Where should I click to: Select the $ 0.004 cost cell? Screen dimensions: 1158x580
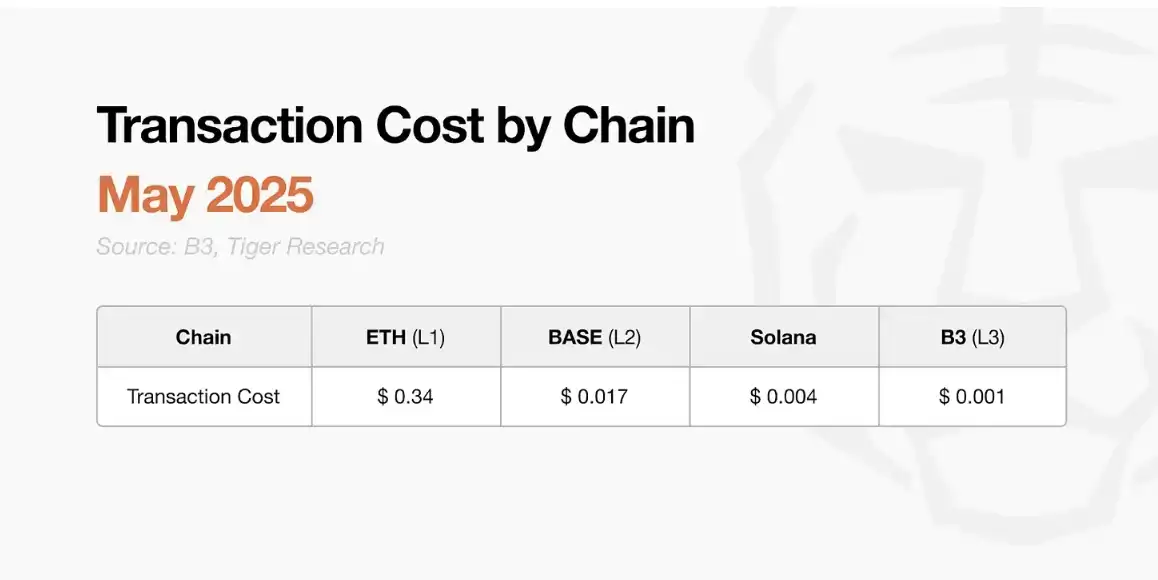click(x=783, y=396)
